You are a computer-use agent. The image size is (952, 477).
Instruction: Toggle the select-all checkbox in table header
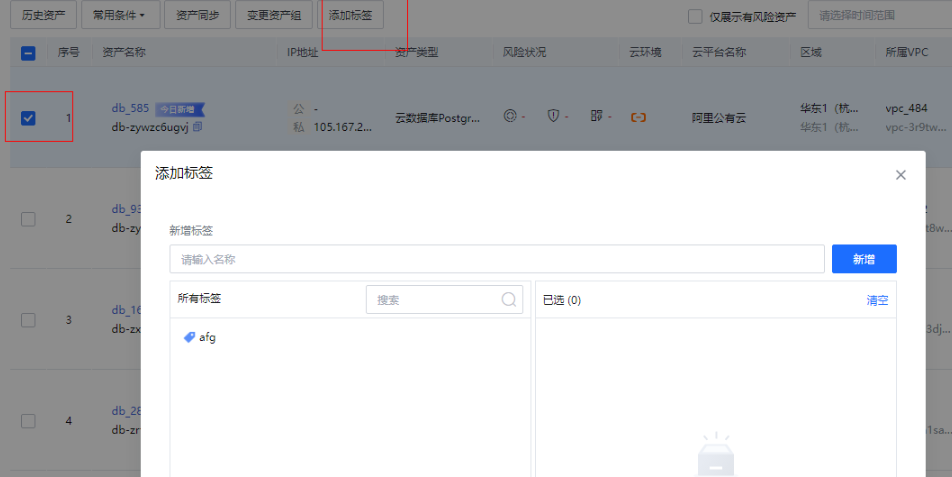[28, 53]
